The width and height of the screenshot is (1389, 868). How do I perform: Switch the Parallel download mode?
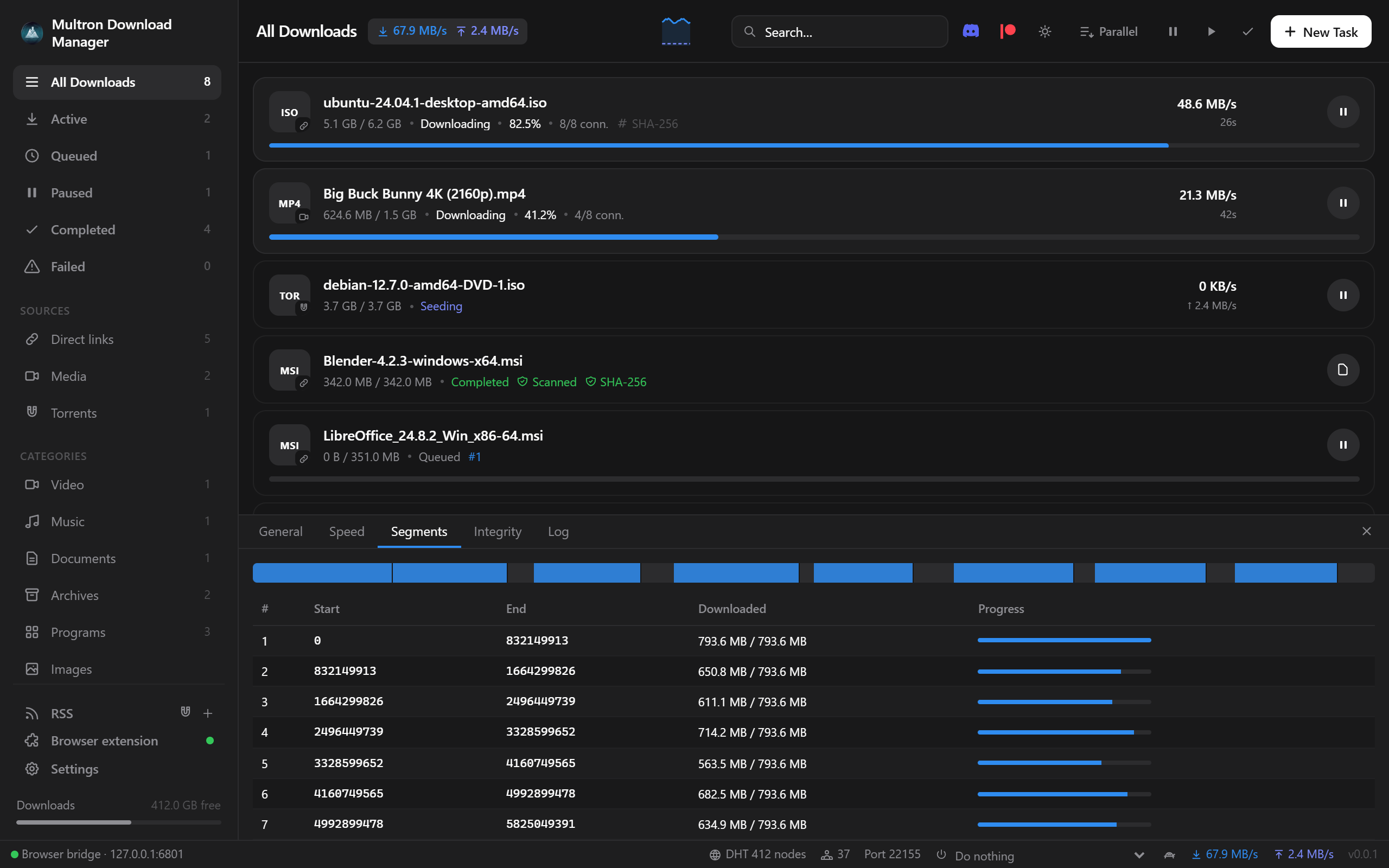[x=1108, y=31]
